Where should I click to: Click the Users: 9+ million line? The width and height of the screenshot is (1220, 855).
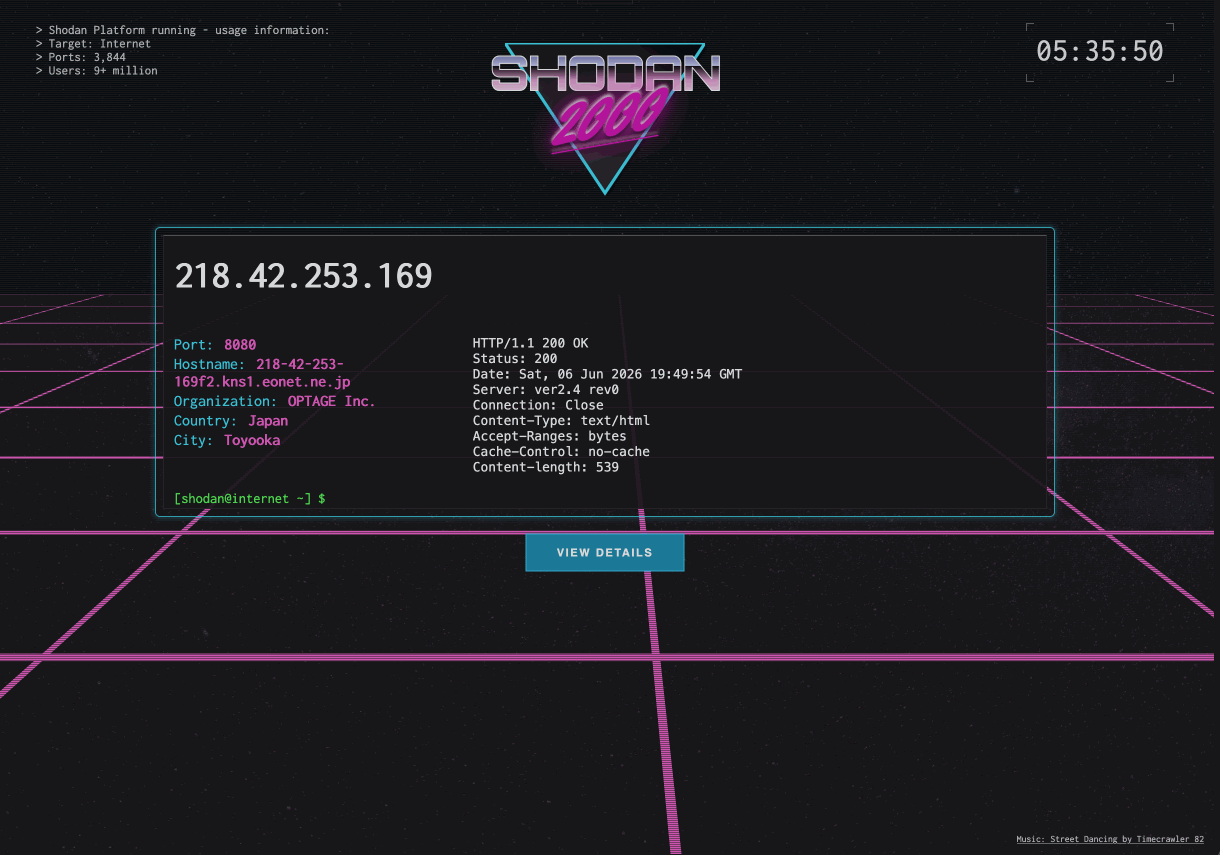pyautogui.click(x=96, y=71)
